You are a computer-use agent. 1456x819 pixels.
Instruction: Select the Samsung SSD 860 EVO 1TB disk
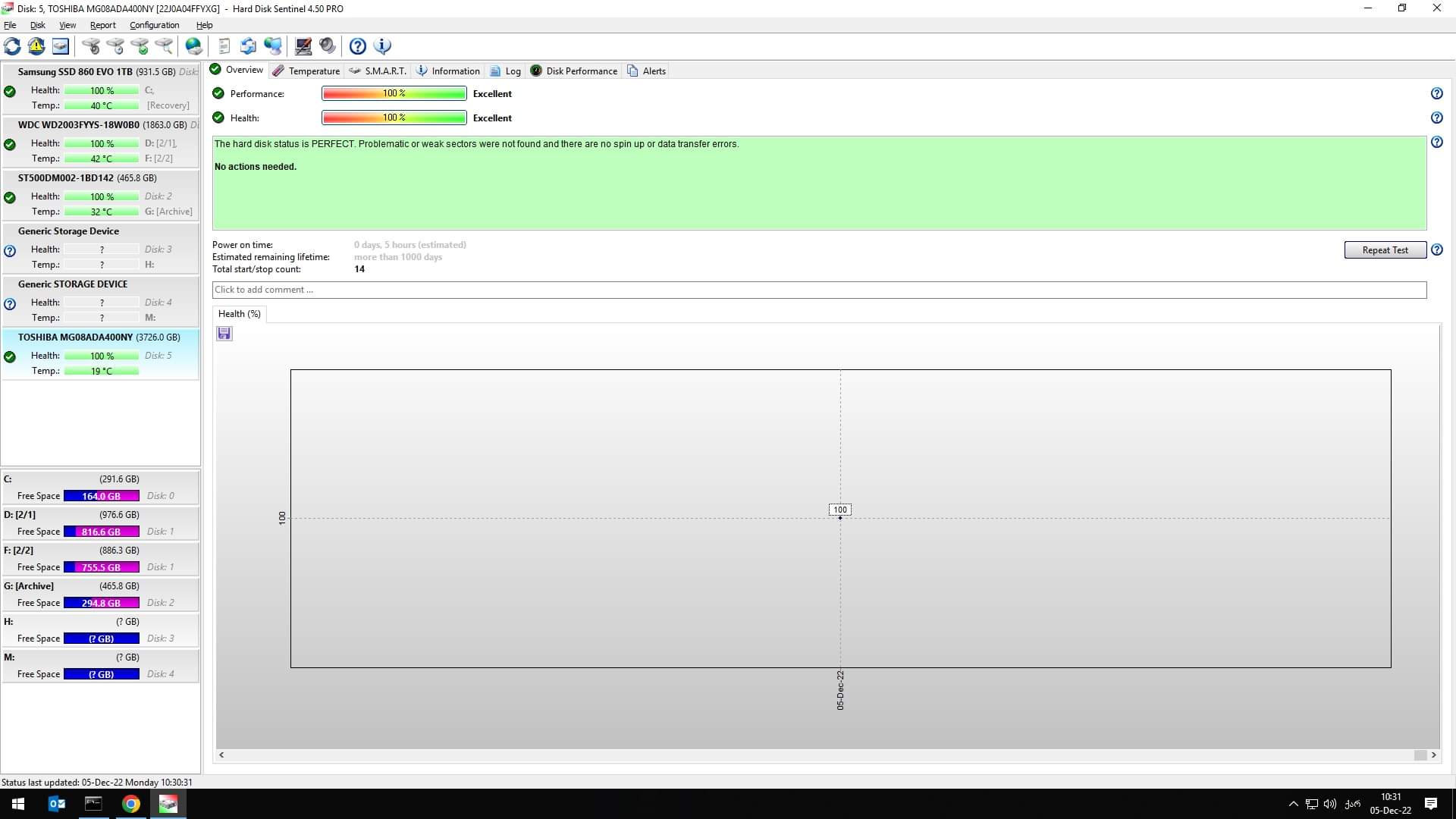(76, 72)
